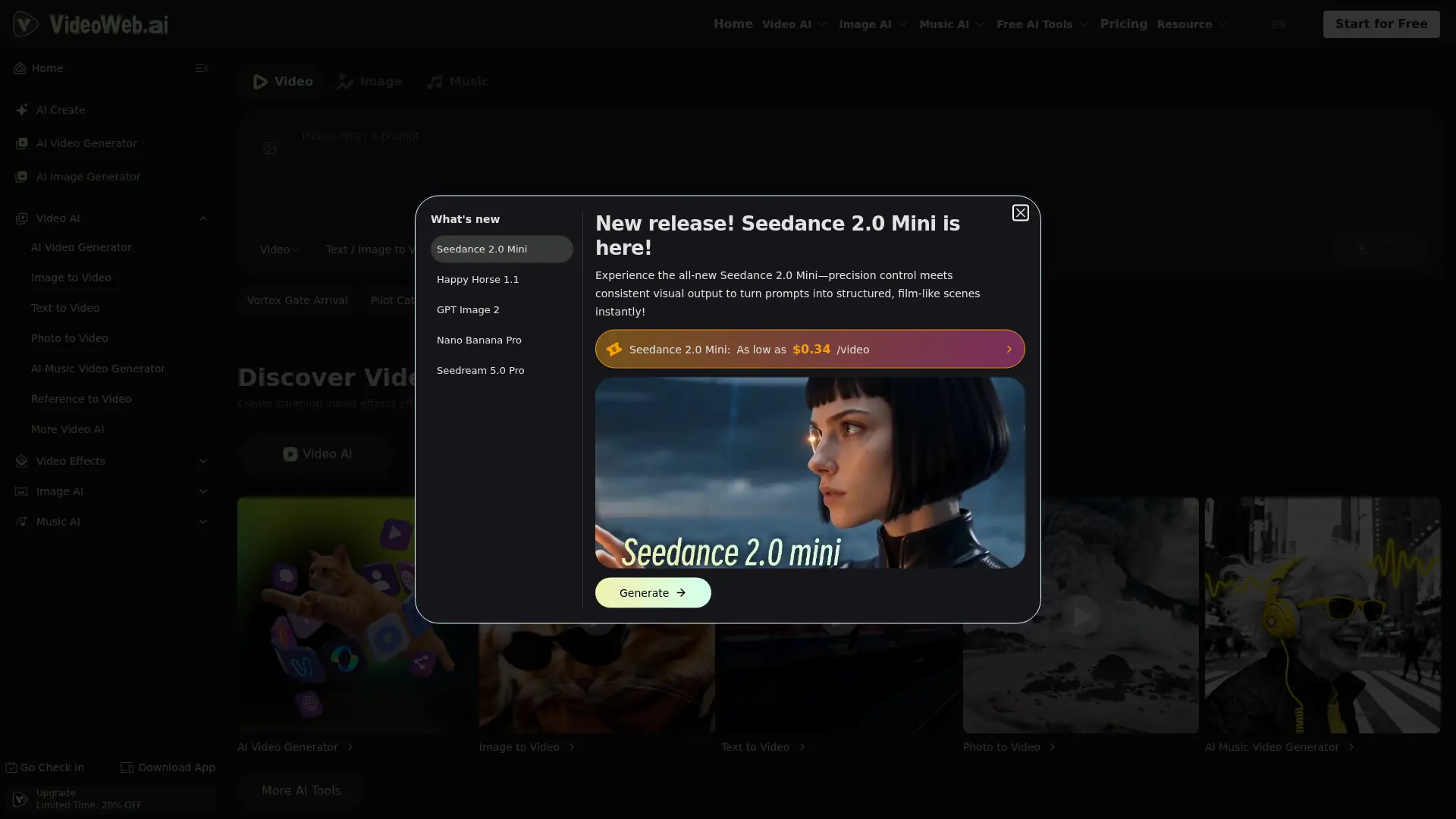Click the Home icon in the sidebar

point(20,68)
